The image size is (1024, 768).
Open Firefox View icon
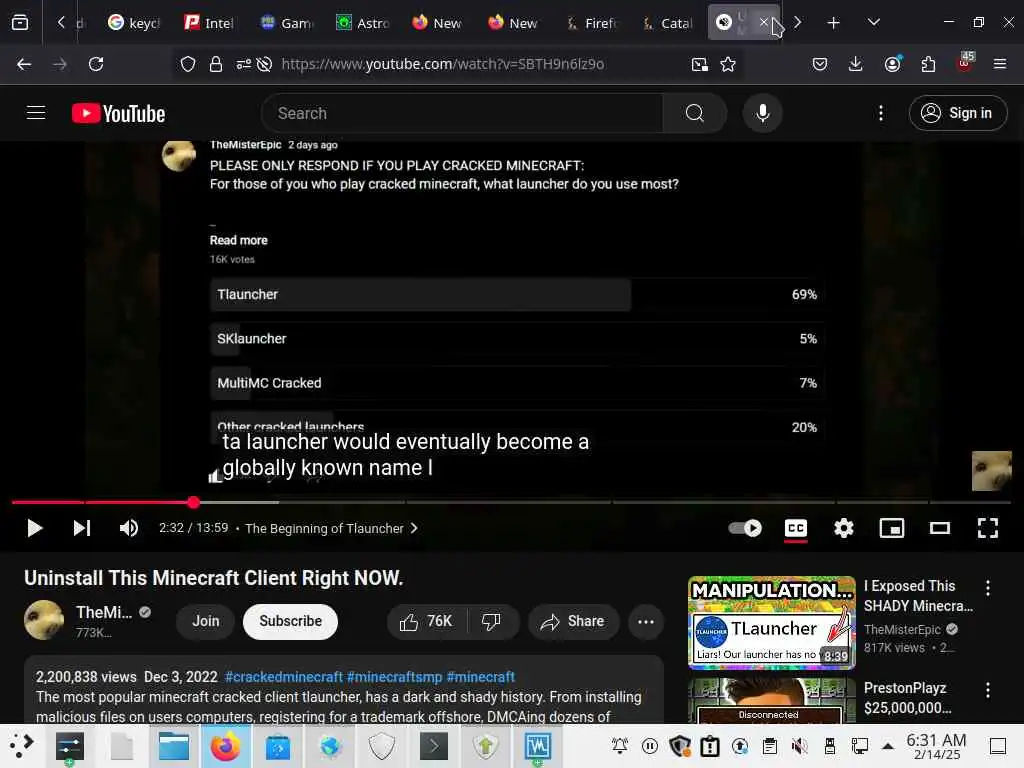pyautogui.click(x=20, y=23)
